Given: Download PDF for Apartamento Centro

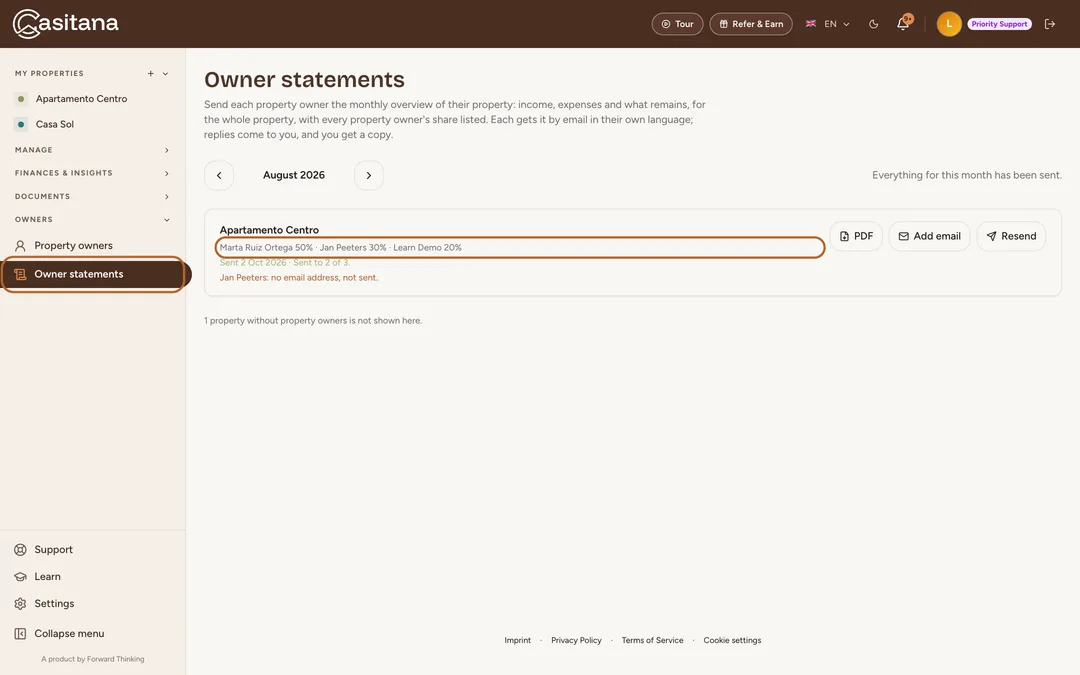Looking at the screenshot, I should point(855,236).
